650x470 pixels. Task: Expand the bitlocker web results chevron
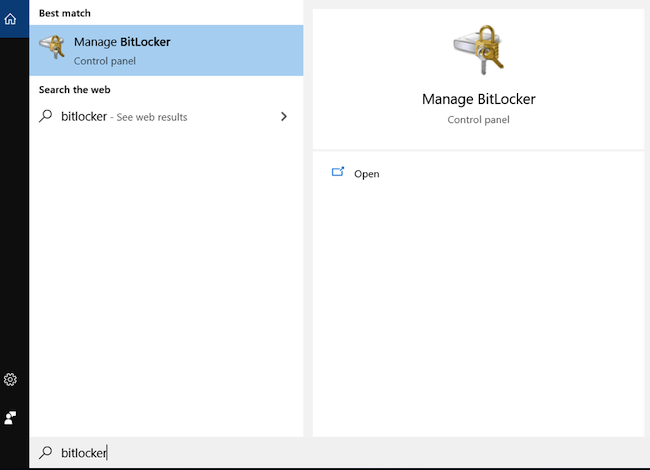point(284,116)
